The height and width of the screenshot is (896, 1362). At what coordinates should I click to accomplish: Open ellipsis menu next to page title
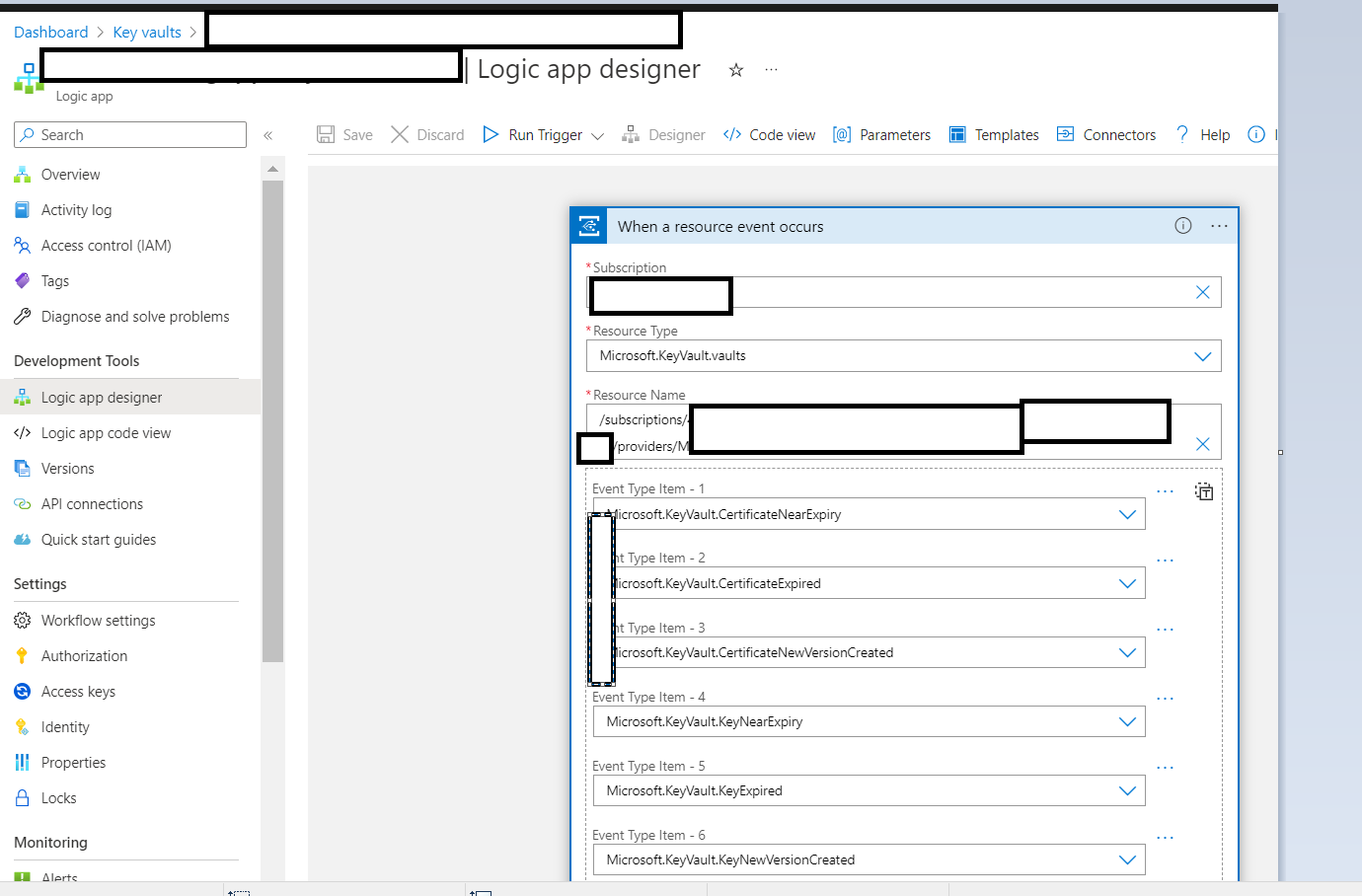click(771, 70)
